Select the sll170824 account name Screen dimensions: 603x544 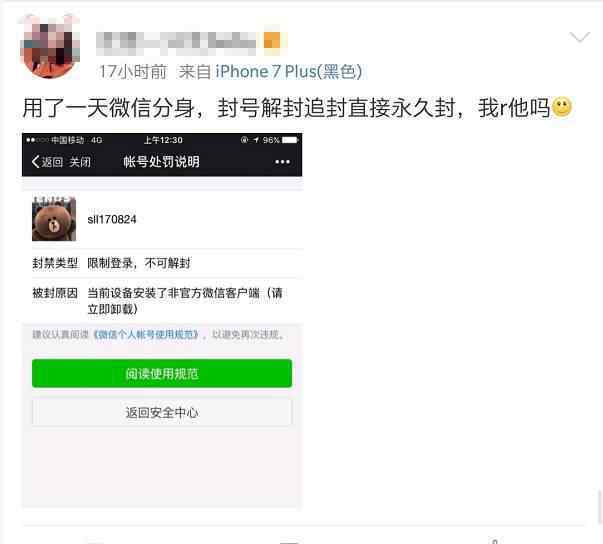click(112, 220)
